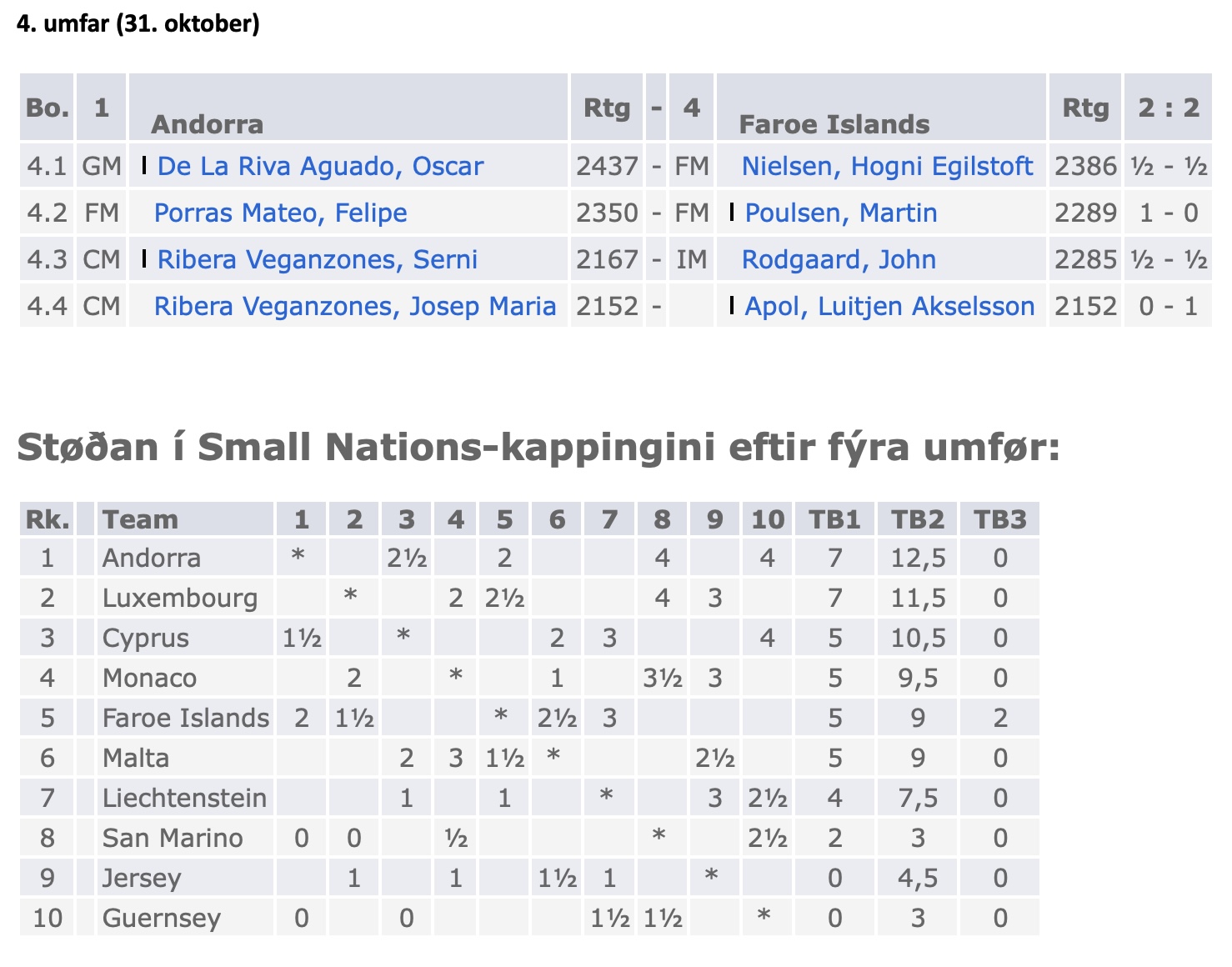Viewport: 1232px width, 967px height.
Task: Select Luxembourg row in standings table
Action: pos(180,598)
